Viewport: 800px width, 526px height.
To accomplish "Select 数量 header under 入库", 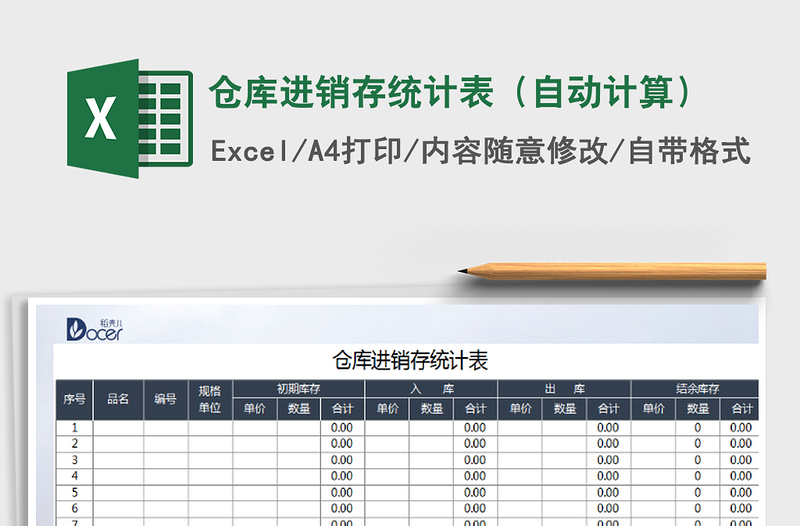I will click(431, 409).
